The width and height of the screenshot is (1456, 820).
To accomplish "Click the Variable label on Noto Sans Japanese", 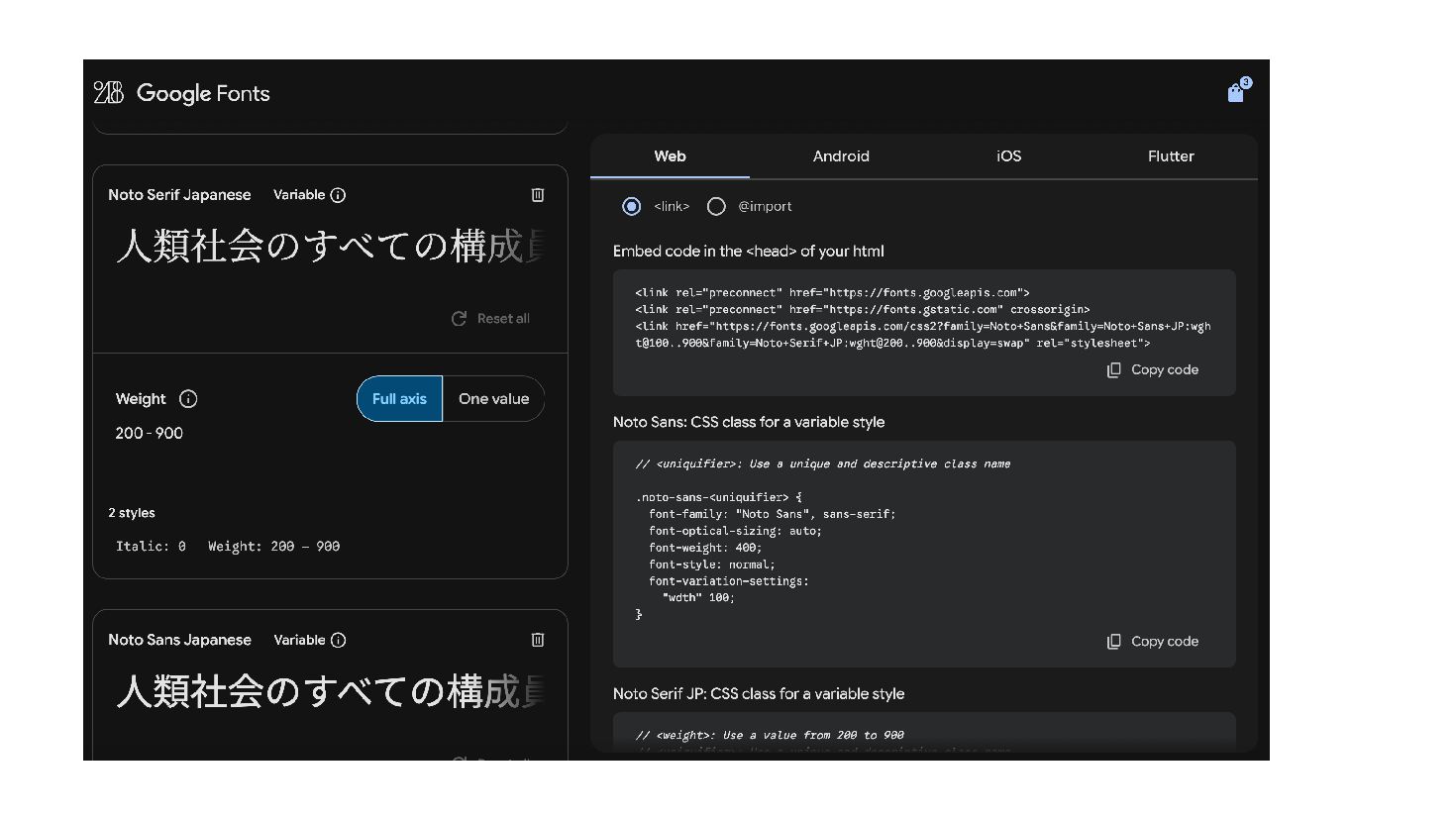I will [x=299, y=640].
